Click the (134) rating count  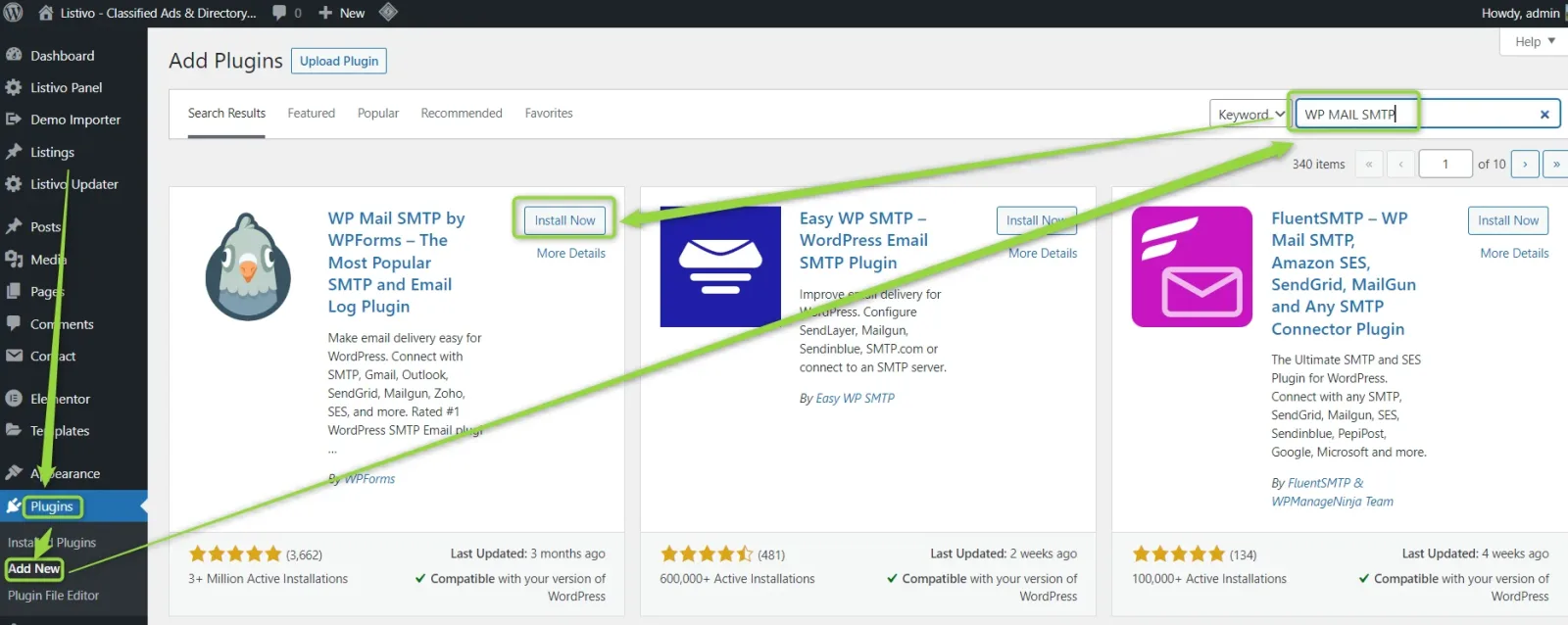1243,554
